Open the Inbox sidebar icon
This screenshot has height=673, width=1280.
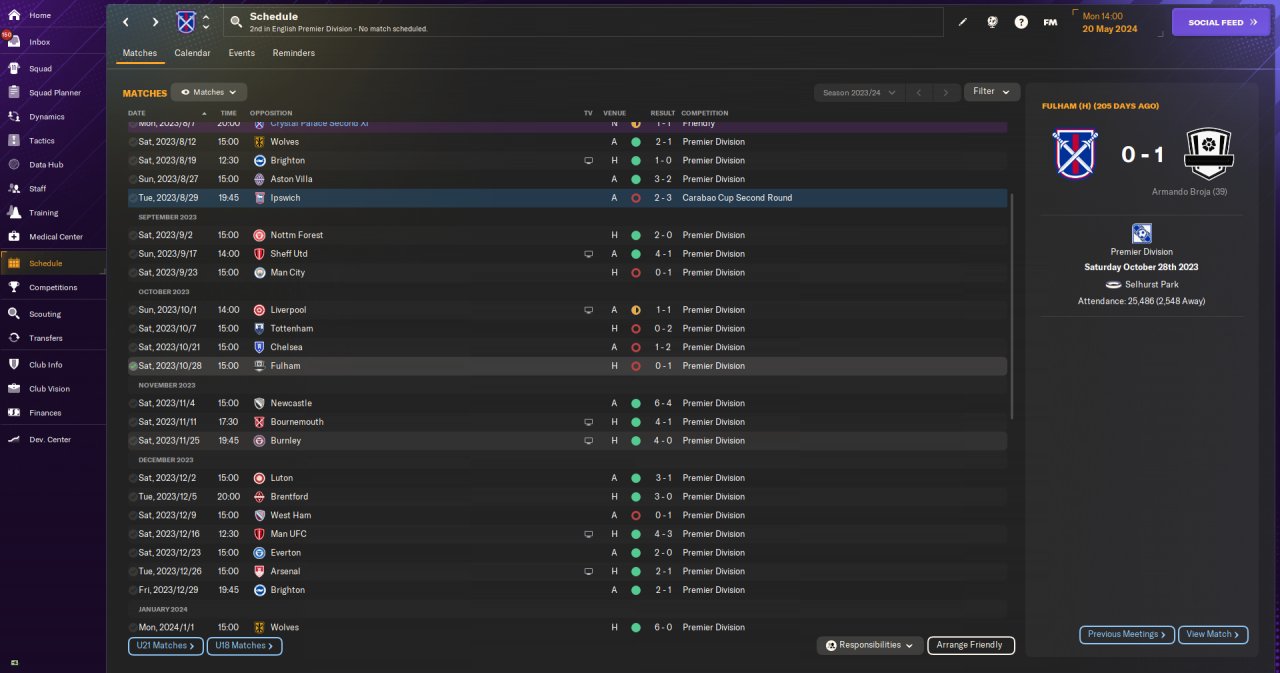point(14,42)
